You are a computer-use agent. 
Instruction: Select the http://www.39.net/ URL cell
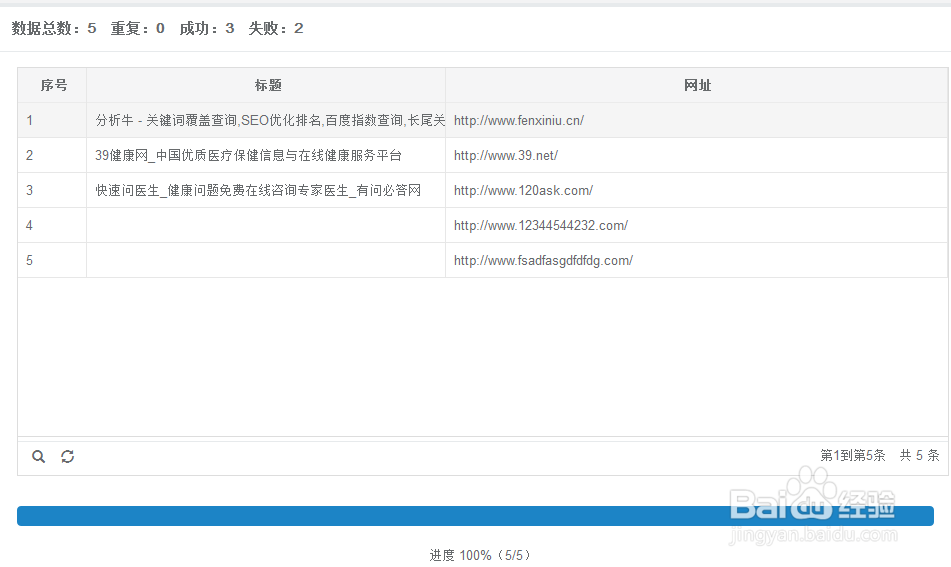(x=697, y=156)
